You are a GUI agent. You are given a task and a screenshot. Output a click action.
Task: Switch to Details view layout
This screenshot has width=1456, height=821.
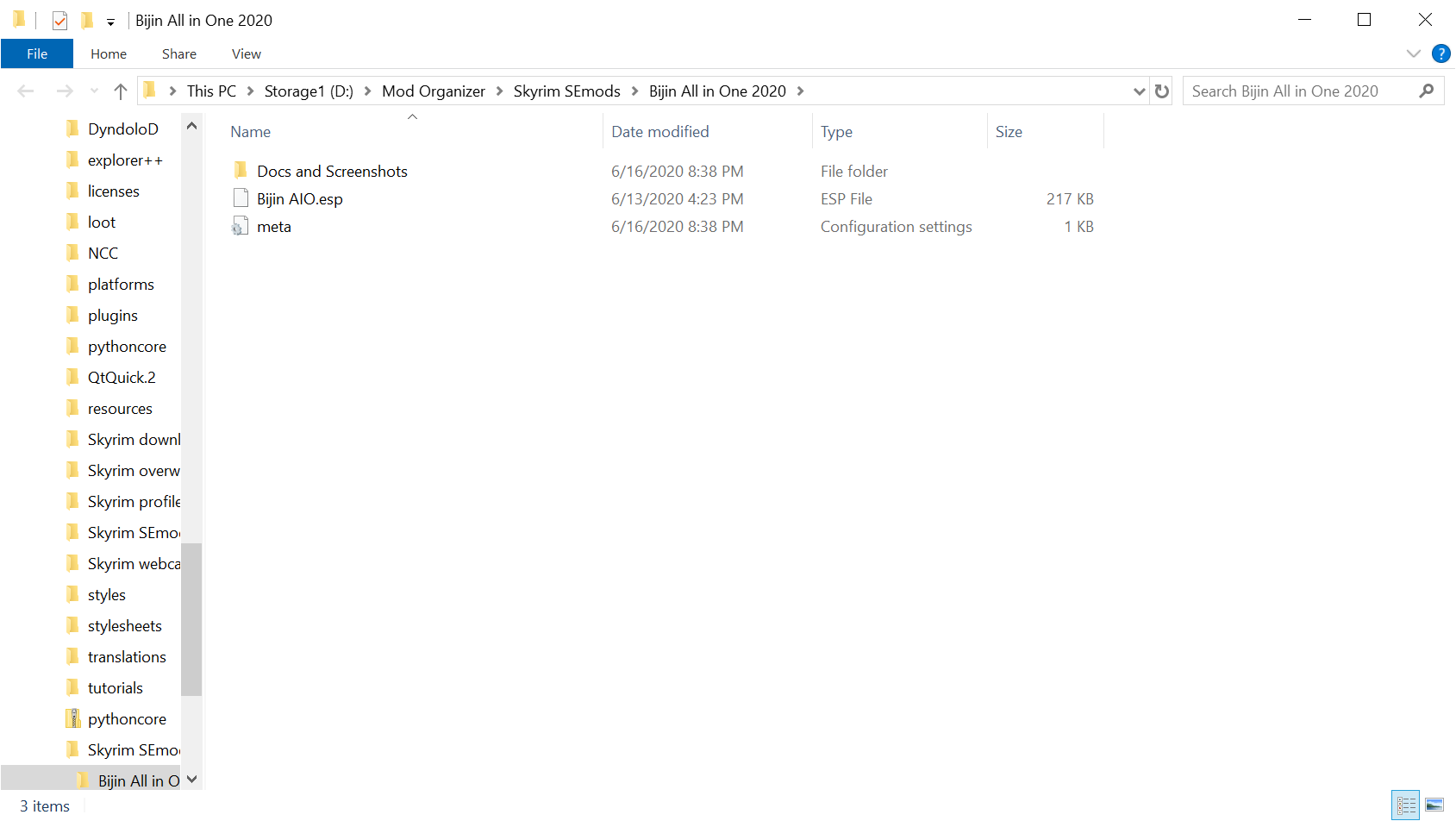tap(1405, 805)
